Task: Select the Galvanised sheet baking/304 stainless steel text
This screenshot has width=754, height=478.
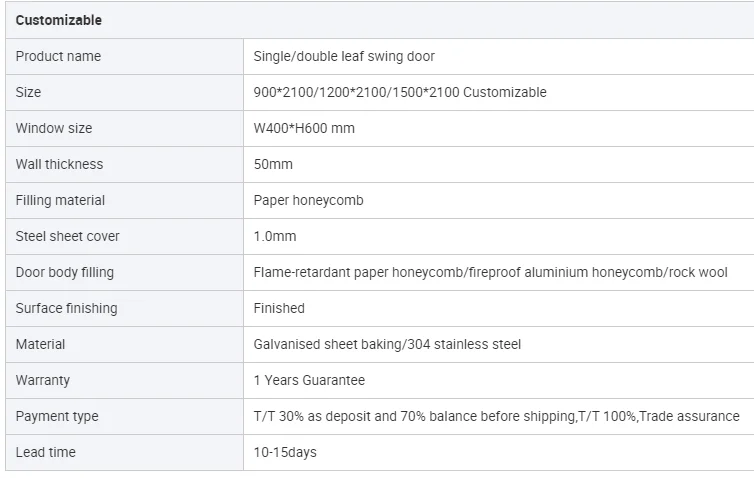Action: pos(387,344)
